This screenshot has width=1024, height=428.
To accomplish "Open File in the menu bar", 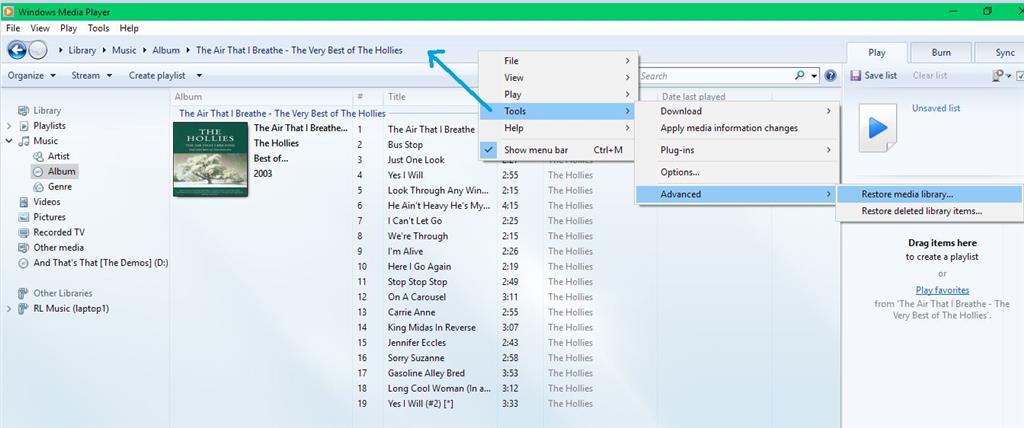I will point(13,28).
